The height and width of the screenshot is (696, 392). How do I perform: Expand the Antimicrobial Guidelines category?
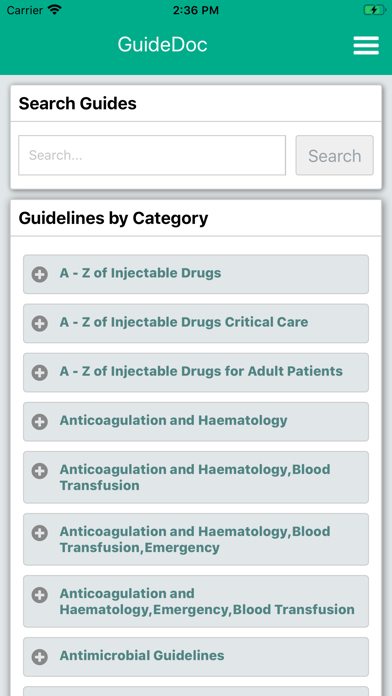click(x=196, y=657)
